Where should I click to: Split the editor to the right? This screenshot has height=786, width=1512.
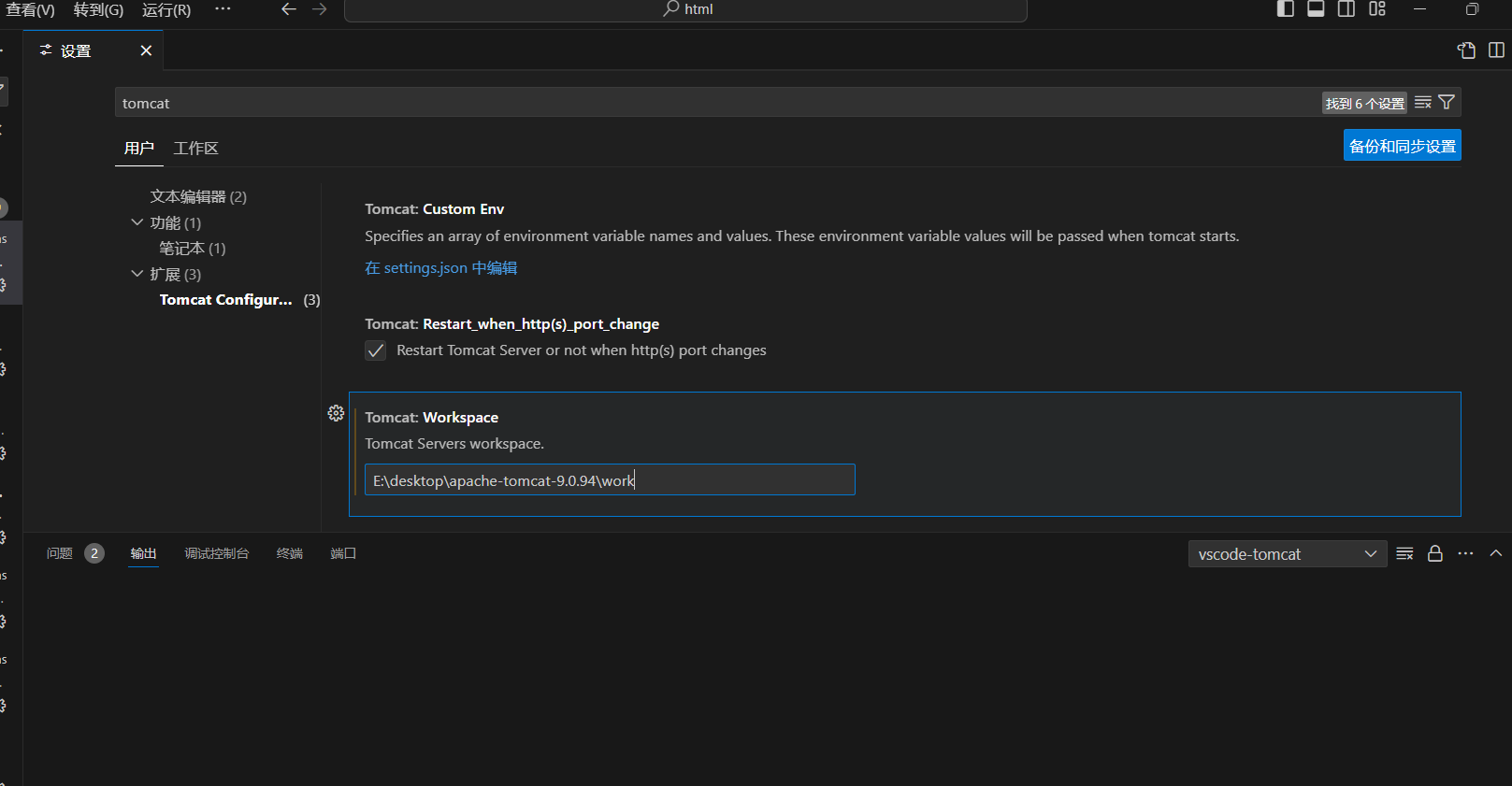[1496, 50]
